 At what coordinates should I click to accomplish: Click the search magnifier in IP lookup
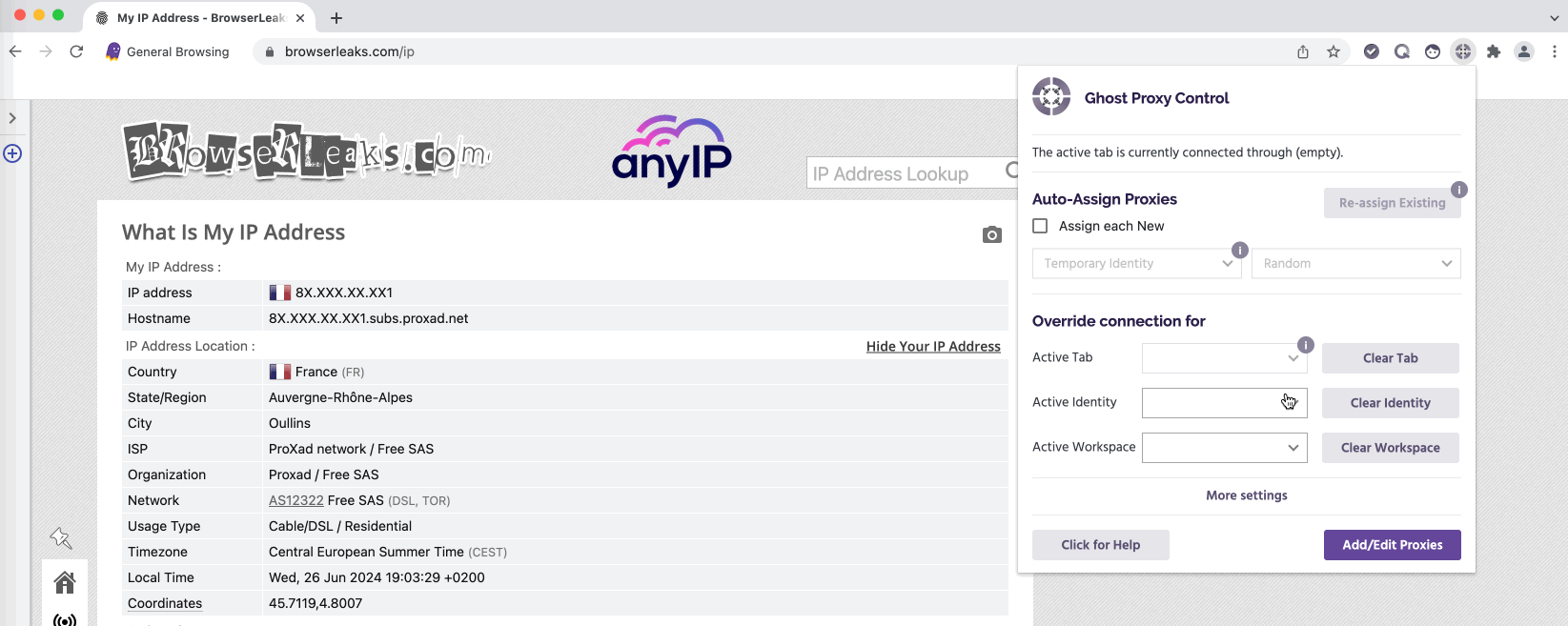coord(1012,171)
